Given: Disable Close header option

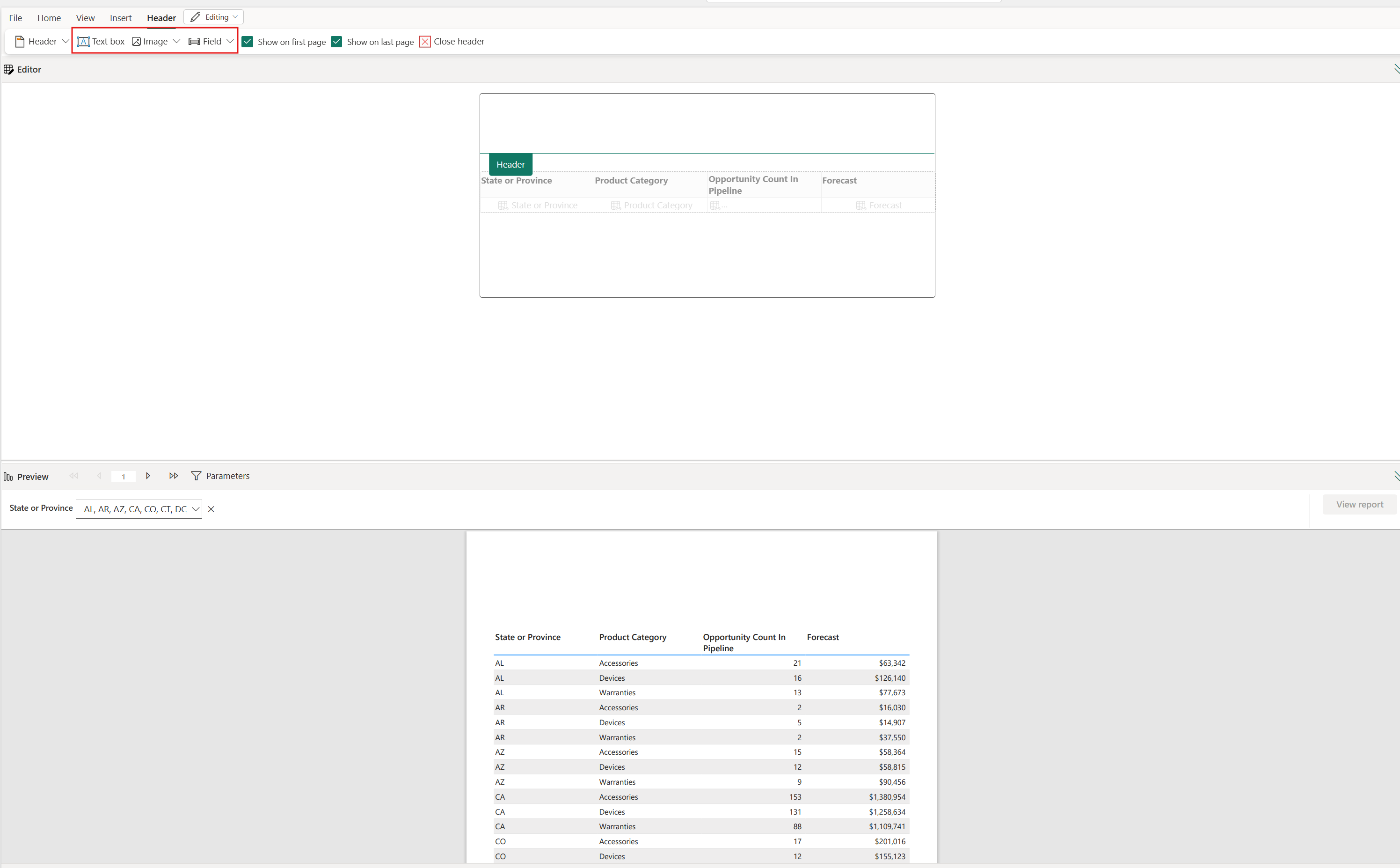Looking at the screenshot, I should (x=426, y=41).
